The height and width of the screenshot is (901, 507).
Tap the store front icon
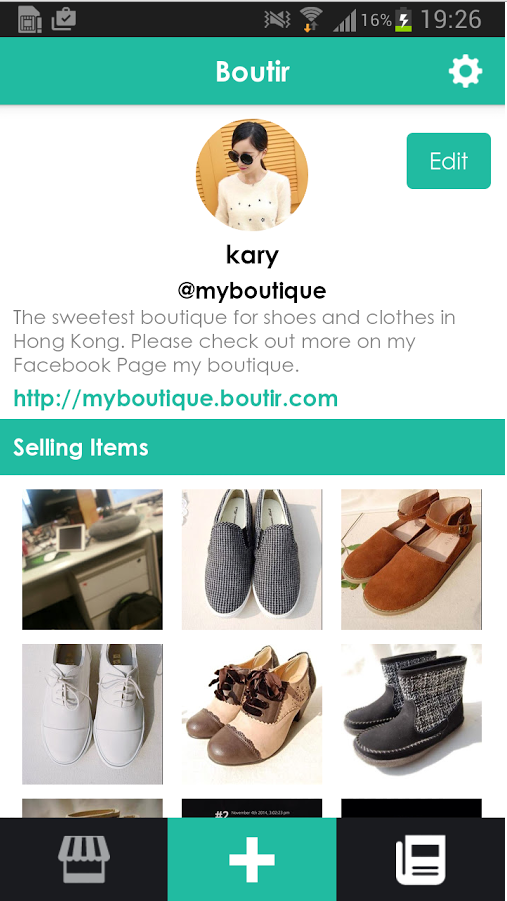pos(84,859)
